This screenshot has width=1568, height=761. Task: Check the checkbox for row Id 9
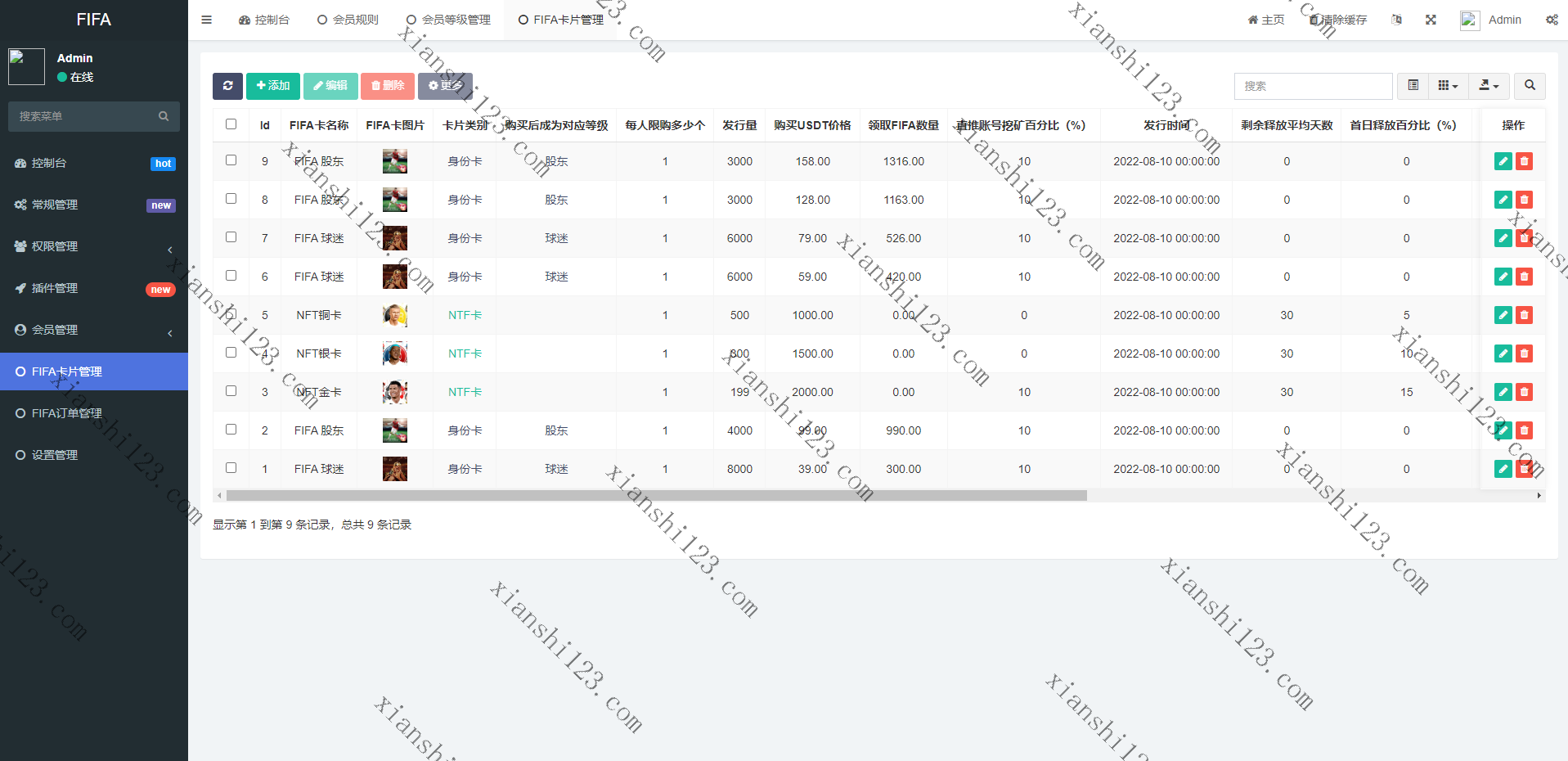click(231, 160)
